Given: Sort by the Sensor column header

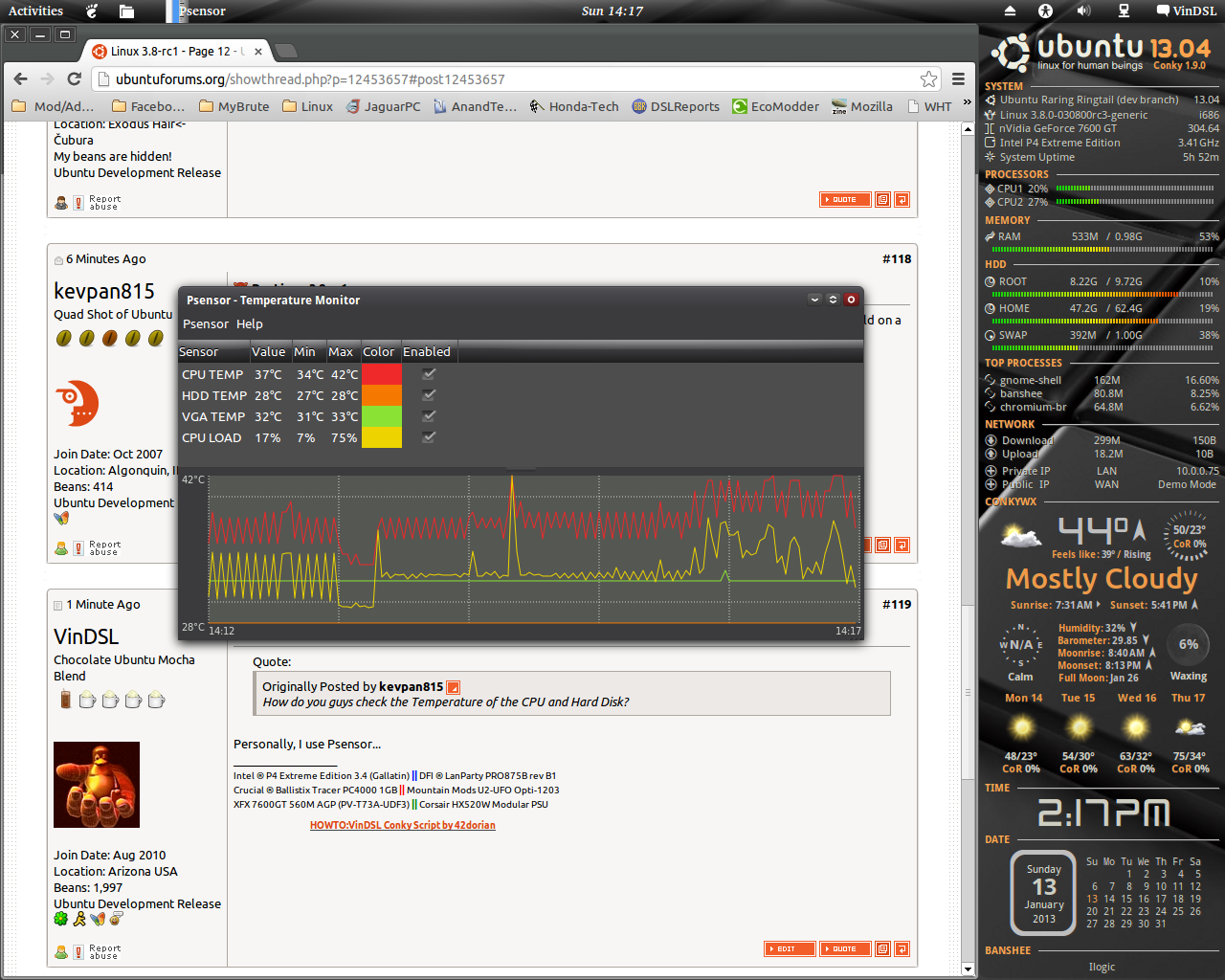Looking at the screenshot, I should [213, 352].
